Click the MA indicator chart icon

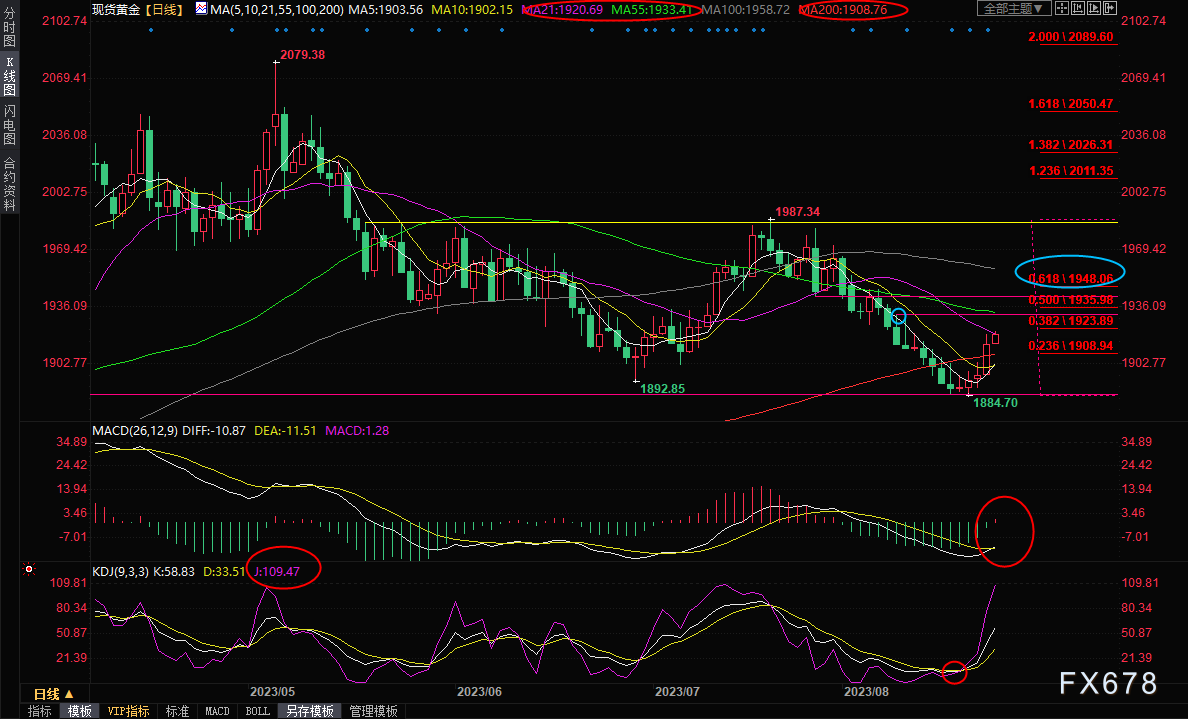201,9
